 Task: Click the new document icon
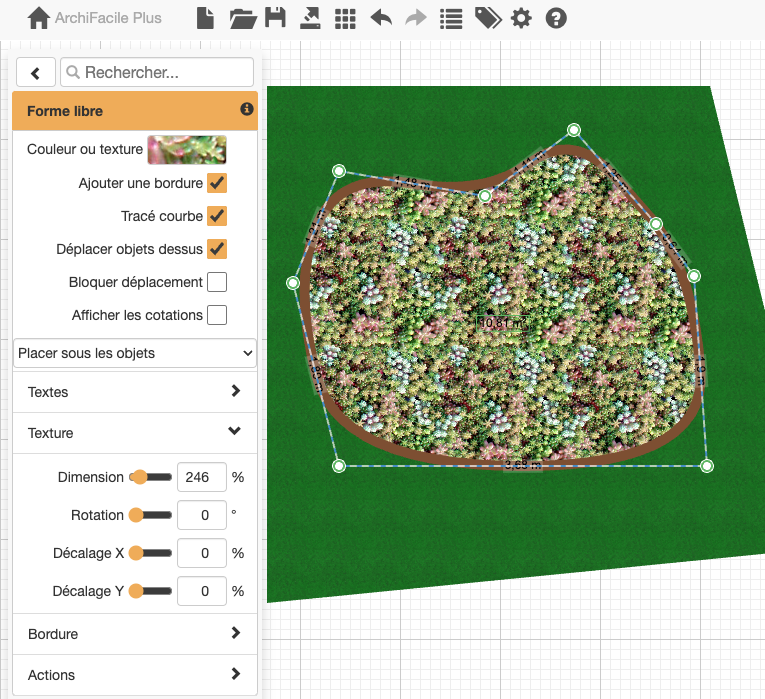coord(205,18)
